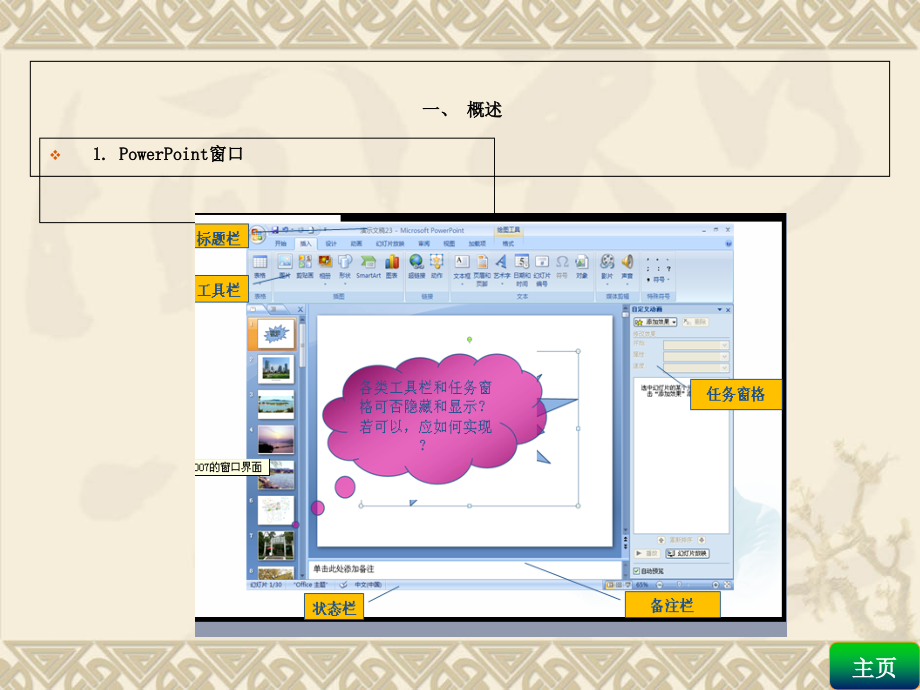The height and width of the screenshot is (690, 920).
Task: Select slide 3 lake thumbnail
Action: [276, 404]
